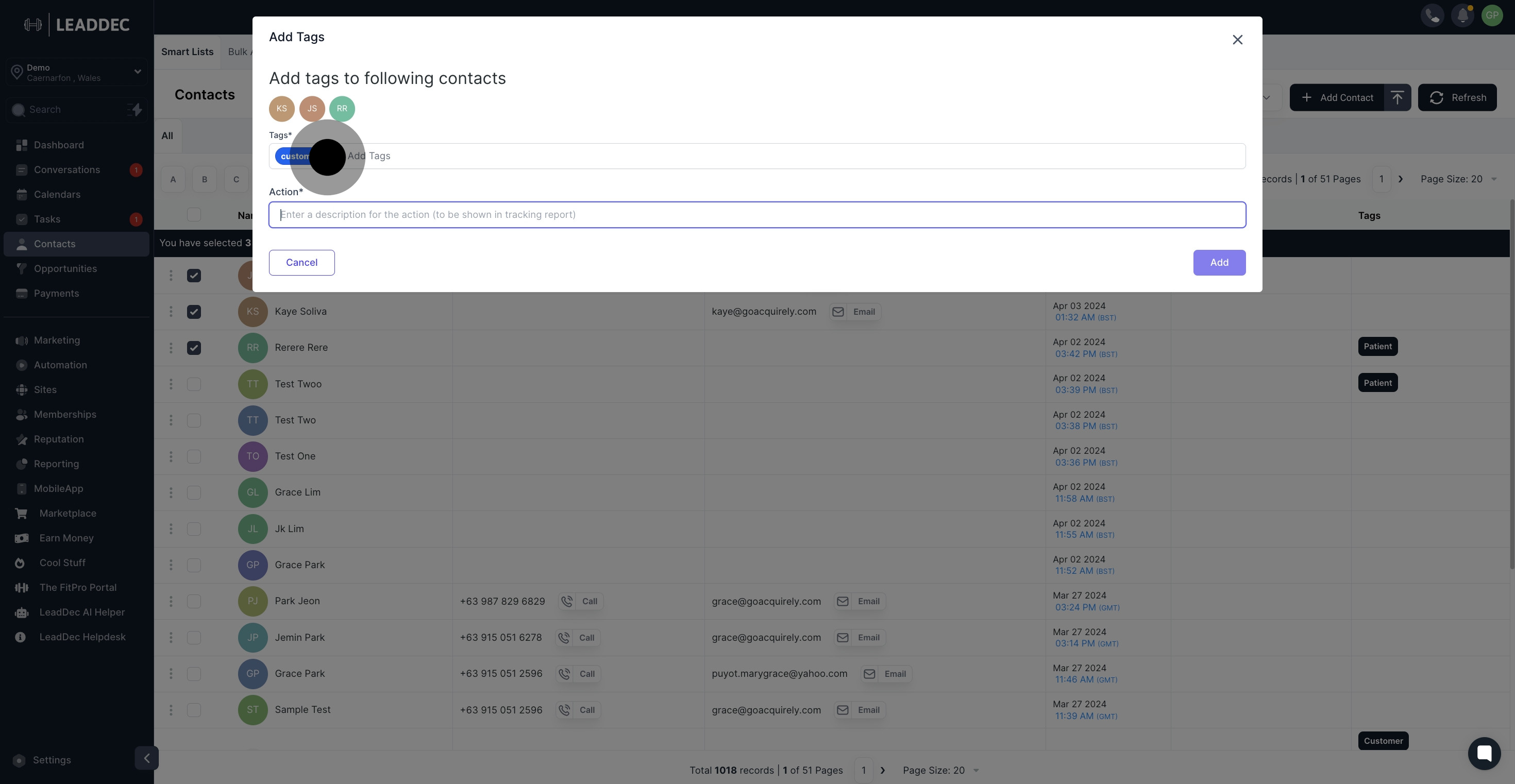Check the Grace Lim checkbox
Viewport: 1515px width, 784px height.
tap(193, 493)
